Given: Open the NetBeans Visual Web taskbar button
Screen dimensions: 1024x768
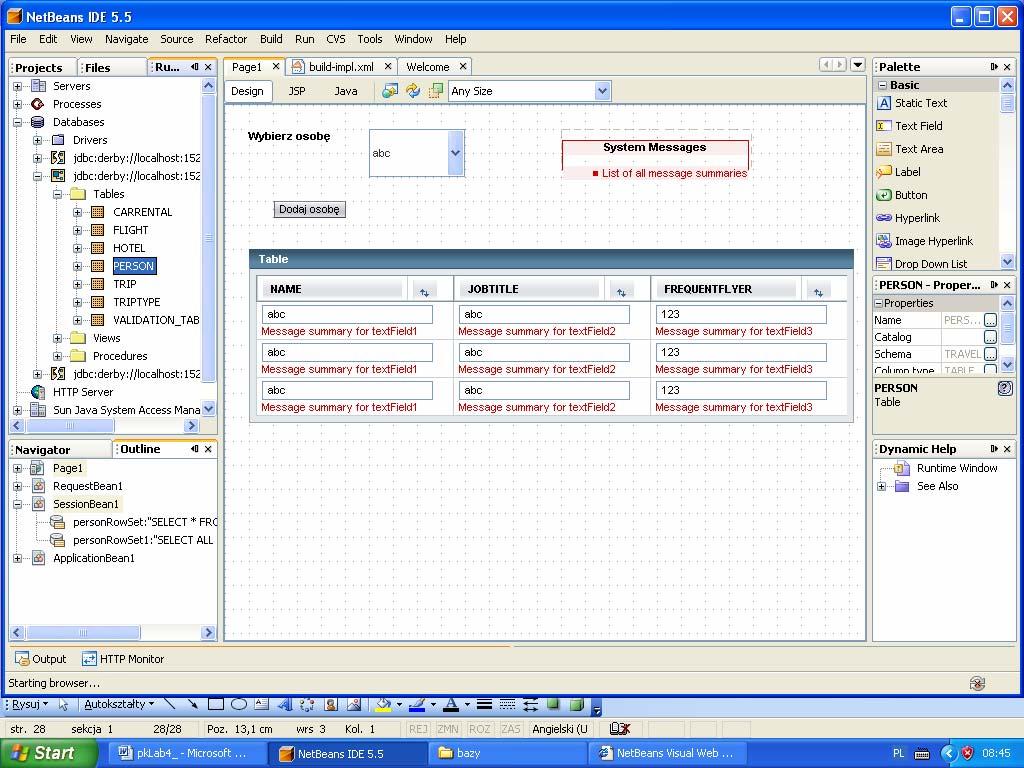Looking at the screenshot, I should 669,753.
